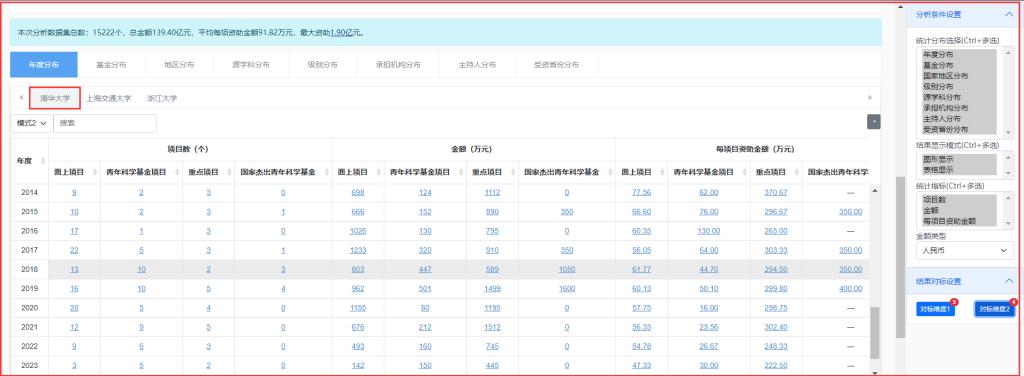Open the 地区分布 tab
Viewport: 1024px width, 376px height.
coord(179,65)
